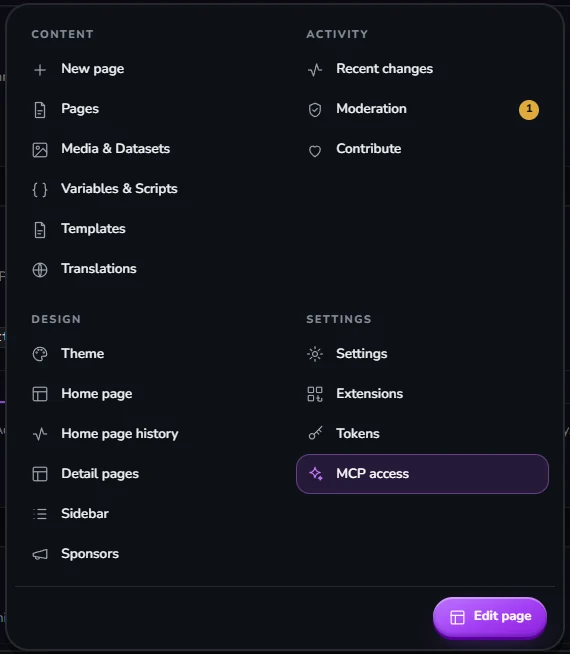Click the list icon beside Sidebar

pos(40,514)
